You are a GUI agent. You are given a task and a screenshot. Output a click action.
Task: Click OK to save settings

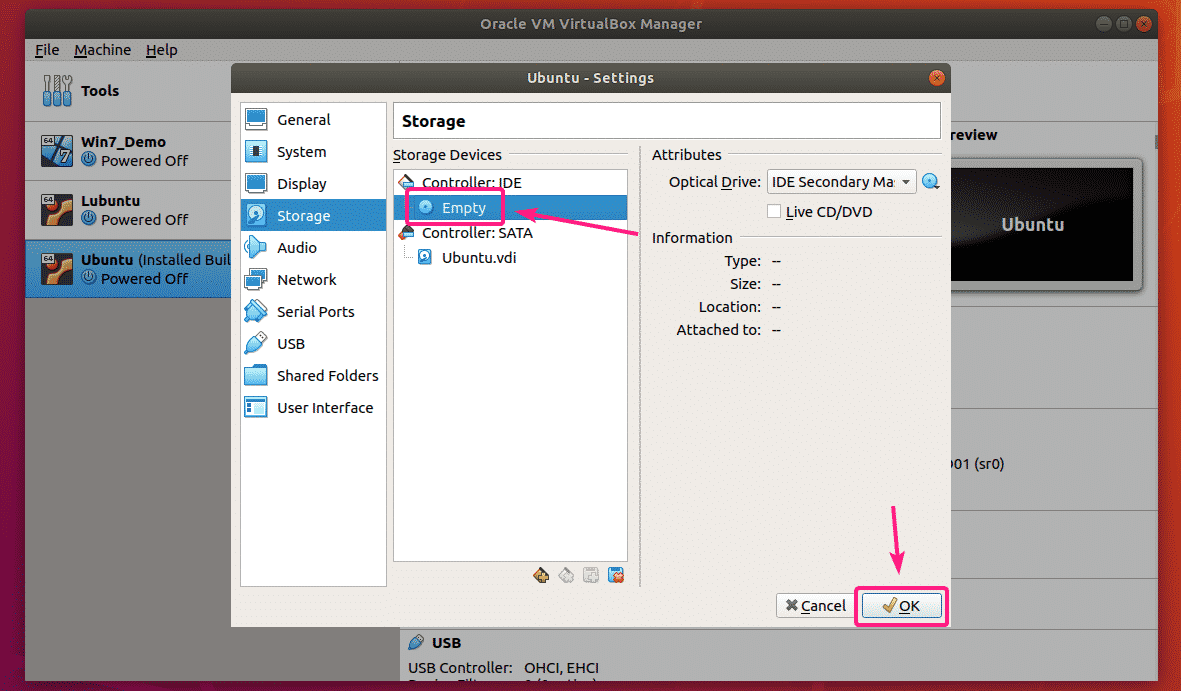[902, 606]
